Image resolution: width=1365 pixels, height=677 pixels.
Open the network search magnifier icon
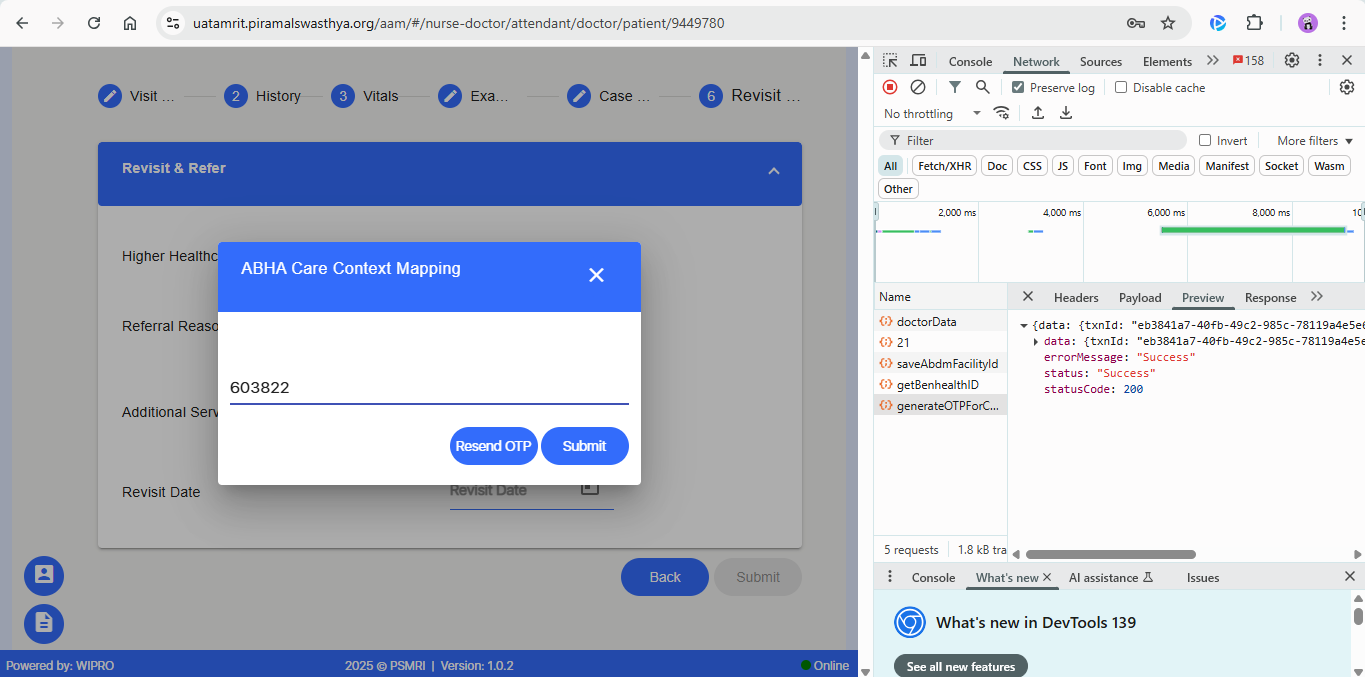click(983, 88)
